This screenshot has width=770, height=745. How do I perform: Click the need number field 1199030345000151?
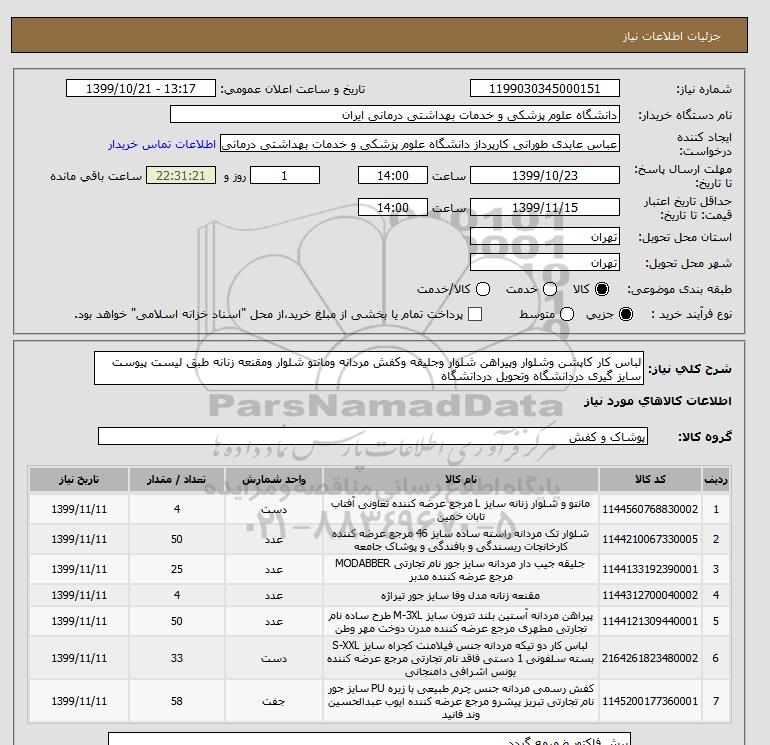pyautogui.click(x=545, y=88)
